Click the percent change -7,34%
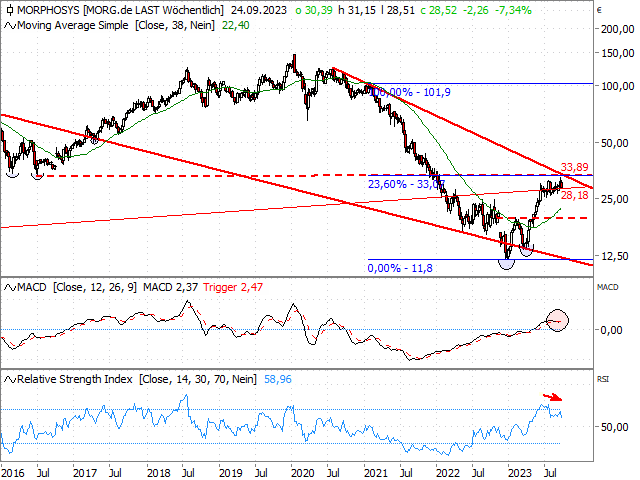 [x=513, y=10]
